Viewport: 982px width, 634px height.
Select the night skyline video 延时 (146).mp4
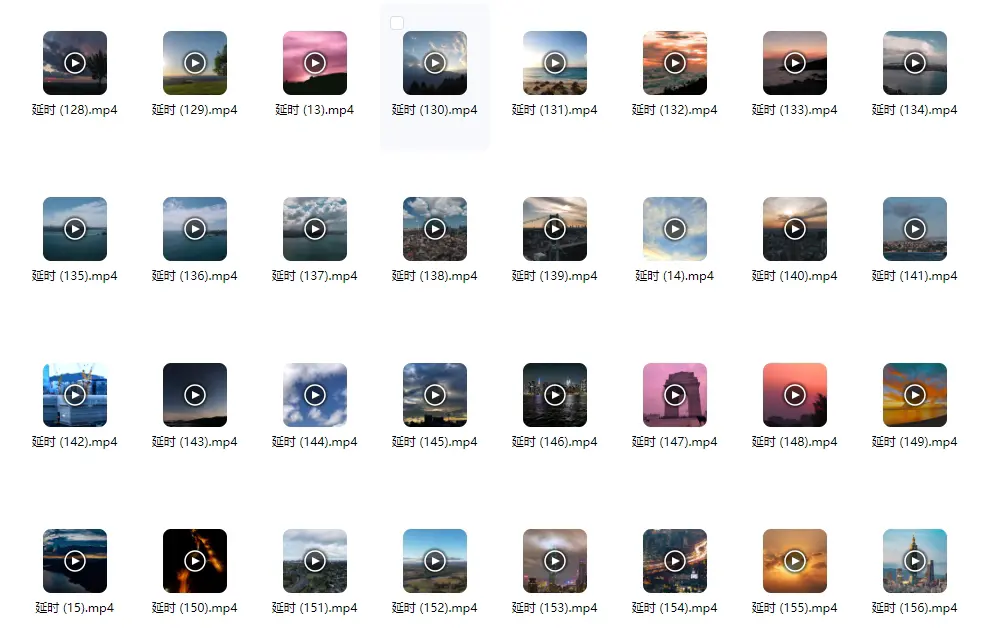pos(555,395)
